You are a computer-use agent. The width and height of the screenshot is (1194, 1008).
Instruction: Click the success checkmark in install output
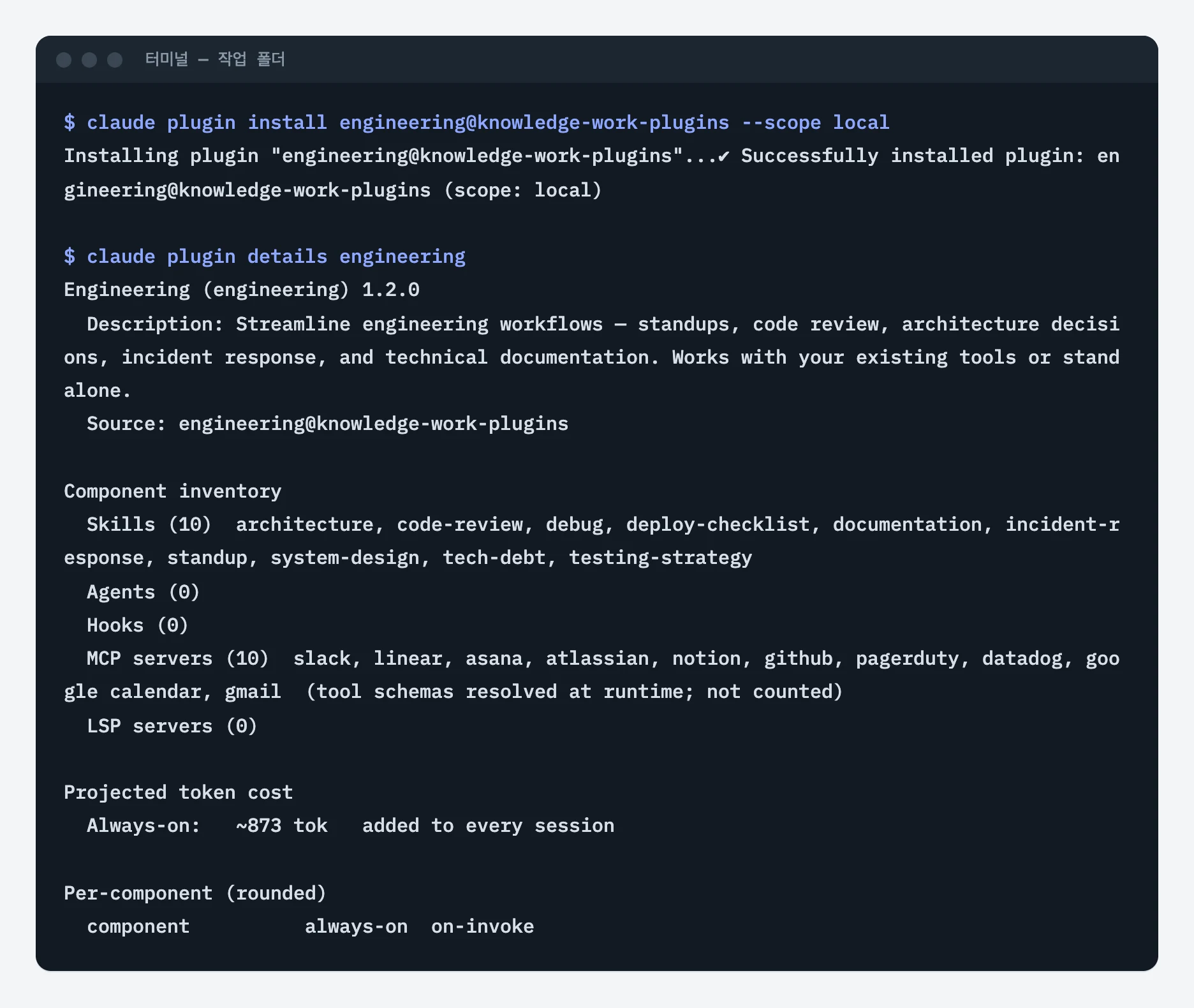[723, 156]
